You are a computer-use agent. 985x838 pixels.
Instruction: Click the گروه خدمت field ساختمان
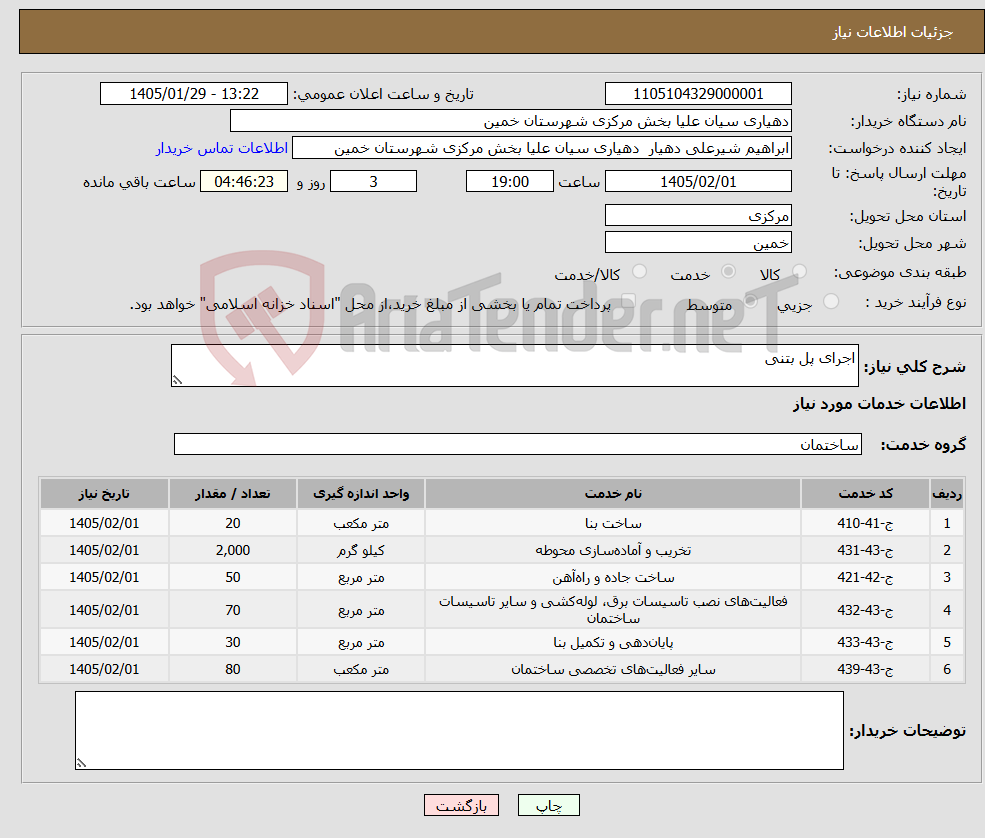click(518, 444)
